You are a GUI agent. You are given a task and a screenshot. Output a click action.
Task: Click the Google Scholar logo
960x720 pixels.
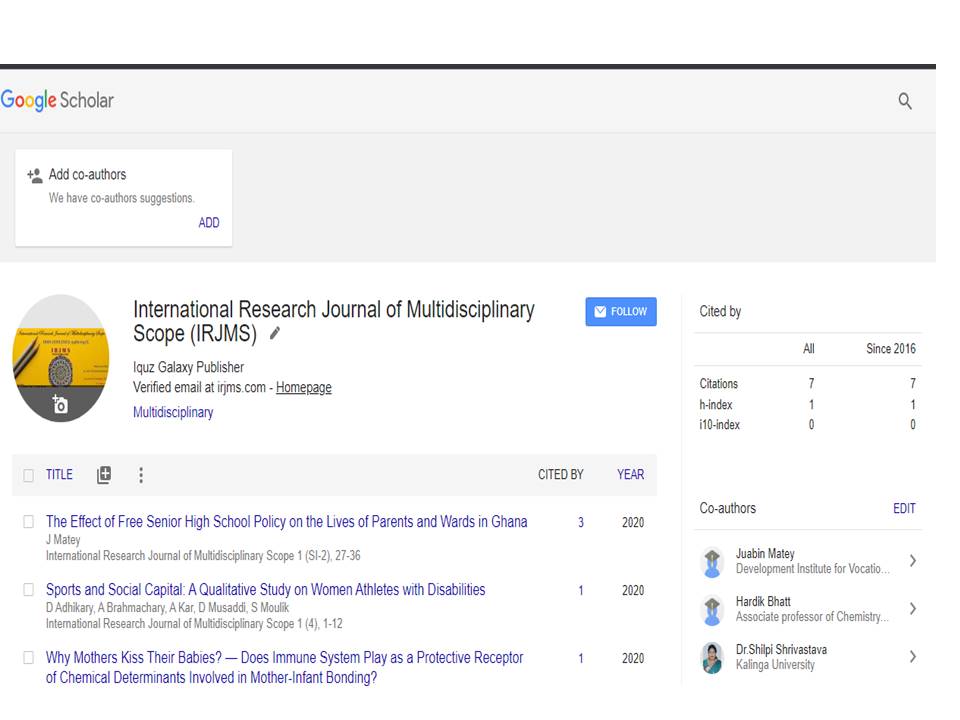(57, 100)
